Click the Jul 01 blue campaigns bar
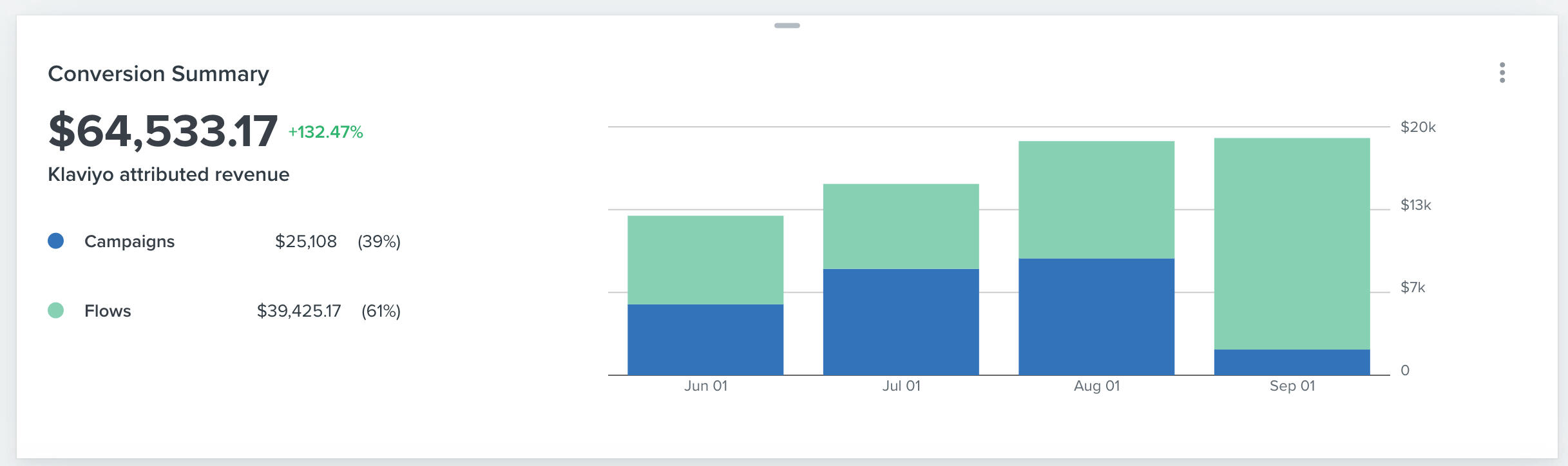Image resolution: width=1568 pixels, height=466 pixels. (901, 322)
